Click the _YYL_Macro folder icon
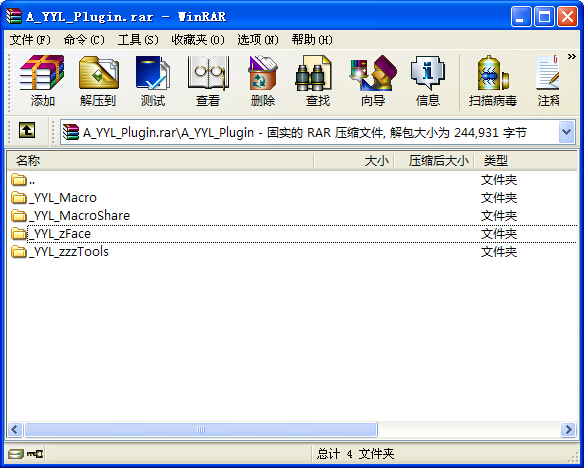The width and height of the screenshot is (584, 468). click(19, 198)
